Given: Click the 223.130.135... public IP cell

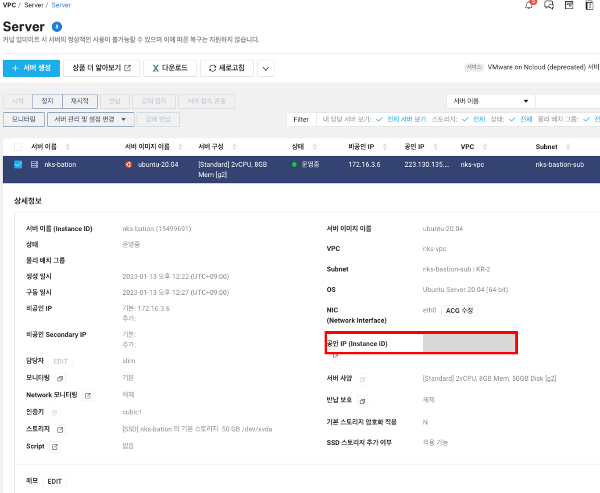Looking at the screenshot, I should [427, 165].
